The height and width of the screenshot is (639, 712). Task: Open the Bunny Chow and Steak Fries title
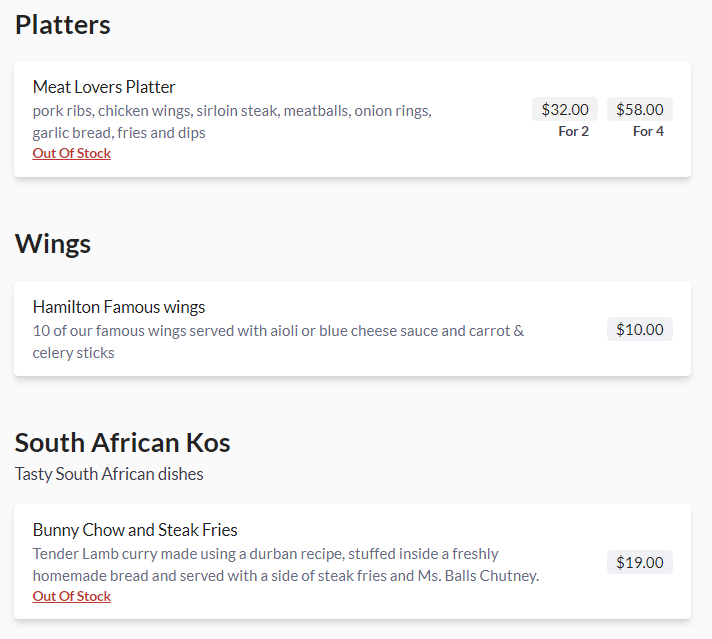(135, 530)
